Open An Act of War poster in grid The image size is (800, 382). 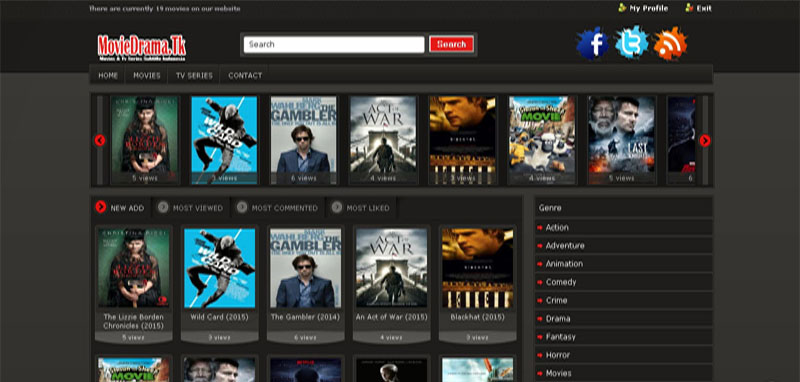coord(391,267)
